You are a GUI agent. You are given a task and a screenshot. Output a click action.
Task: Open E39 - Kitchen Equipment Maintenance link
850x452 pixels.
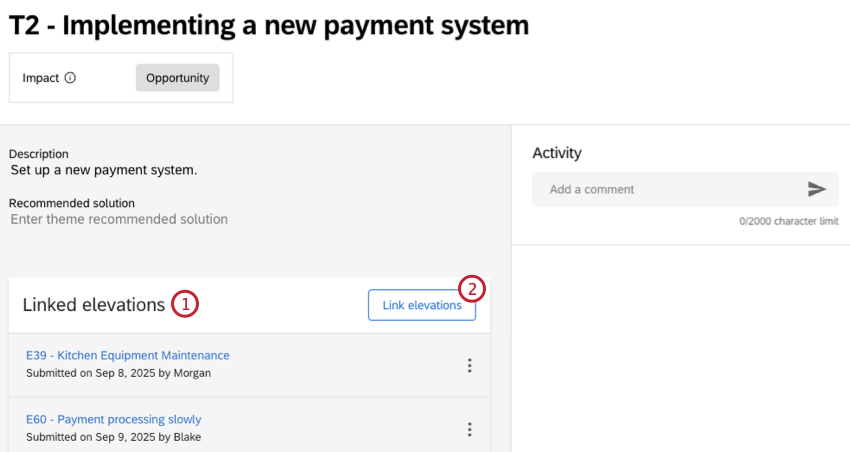pyautogui.click(x=128, y=355)
